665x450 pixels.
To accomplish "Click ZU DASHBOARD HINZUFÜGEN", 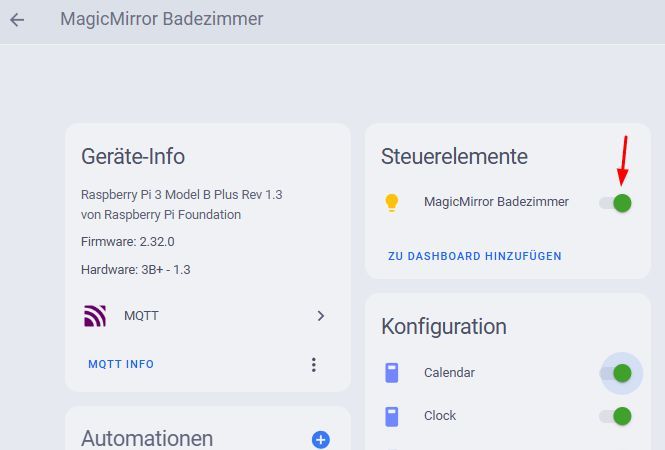I will [475, 256].
